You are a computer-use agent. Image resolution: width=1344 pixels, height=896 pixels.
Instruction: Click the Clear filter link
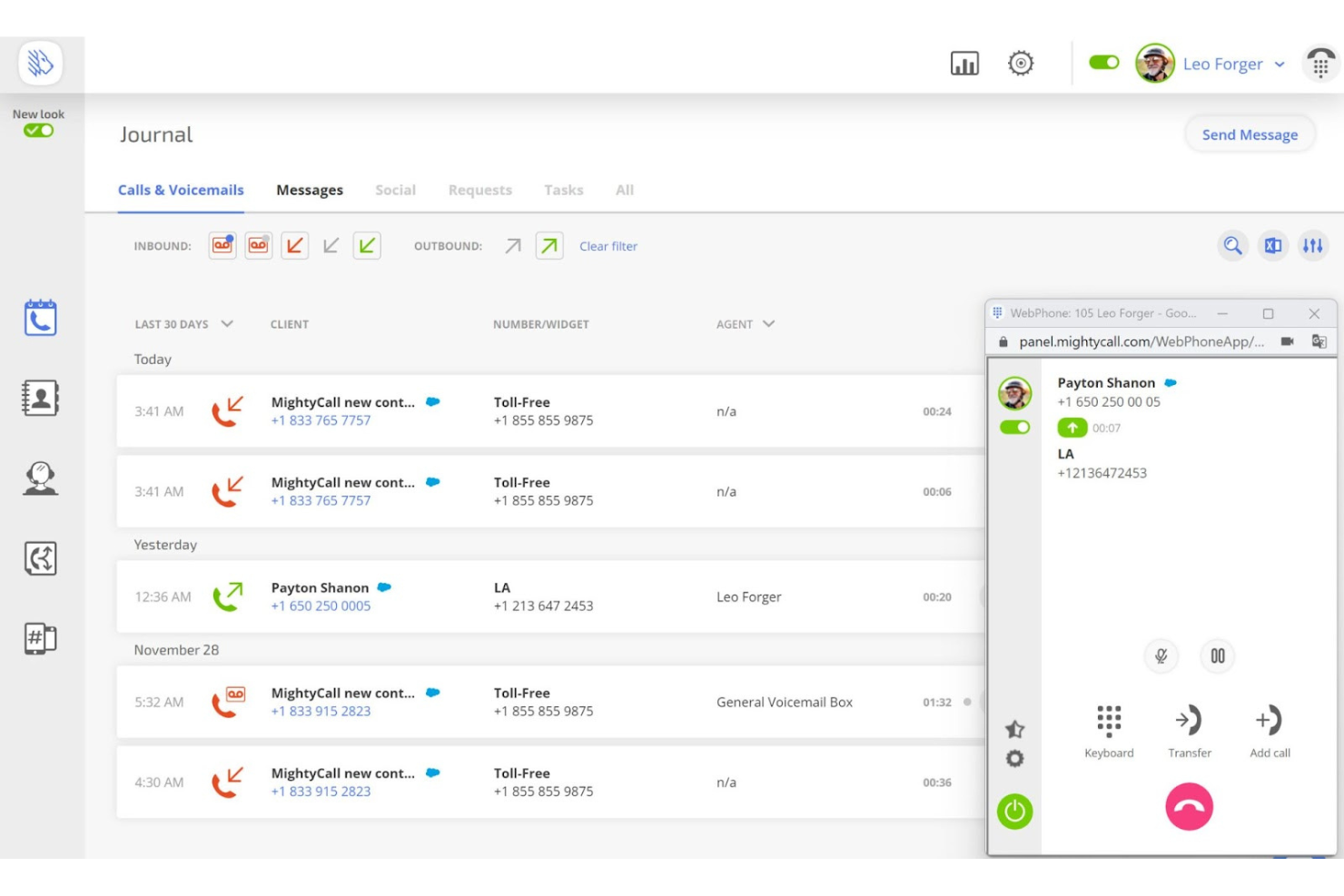point(608,246)
